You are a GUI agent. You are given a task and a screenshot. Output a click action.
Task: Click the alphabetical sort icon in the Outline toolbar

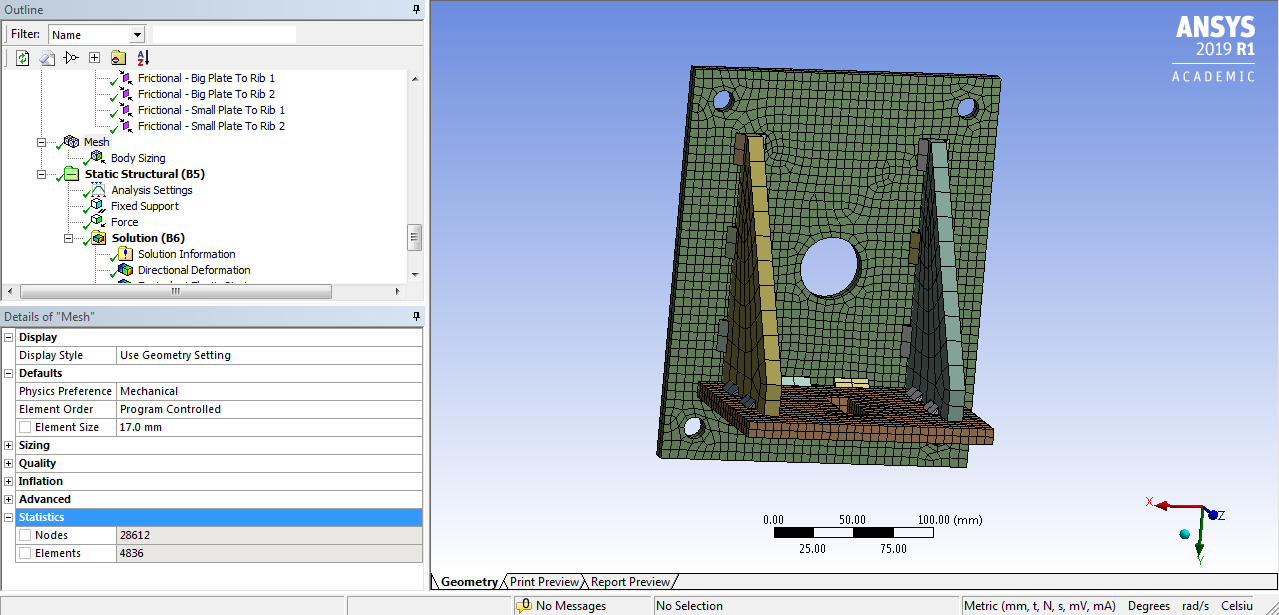141,58
